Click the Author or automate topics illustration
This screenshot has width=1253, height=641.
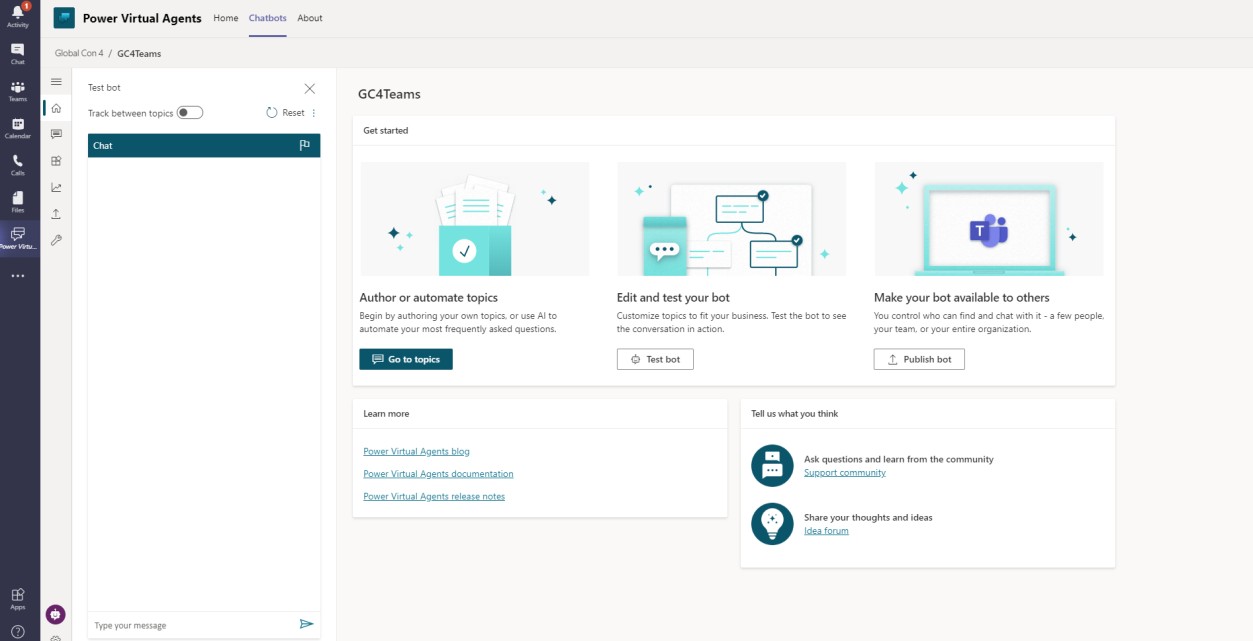click(474, 219)
